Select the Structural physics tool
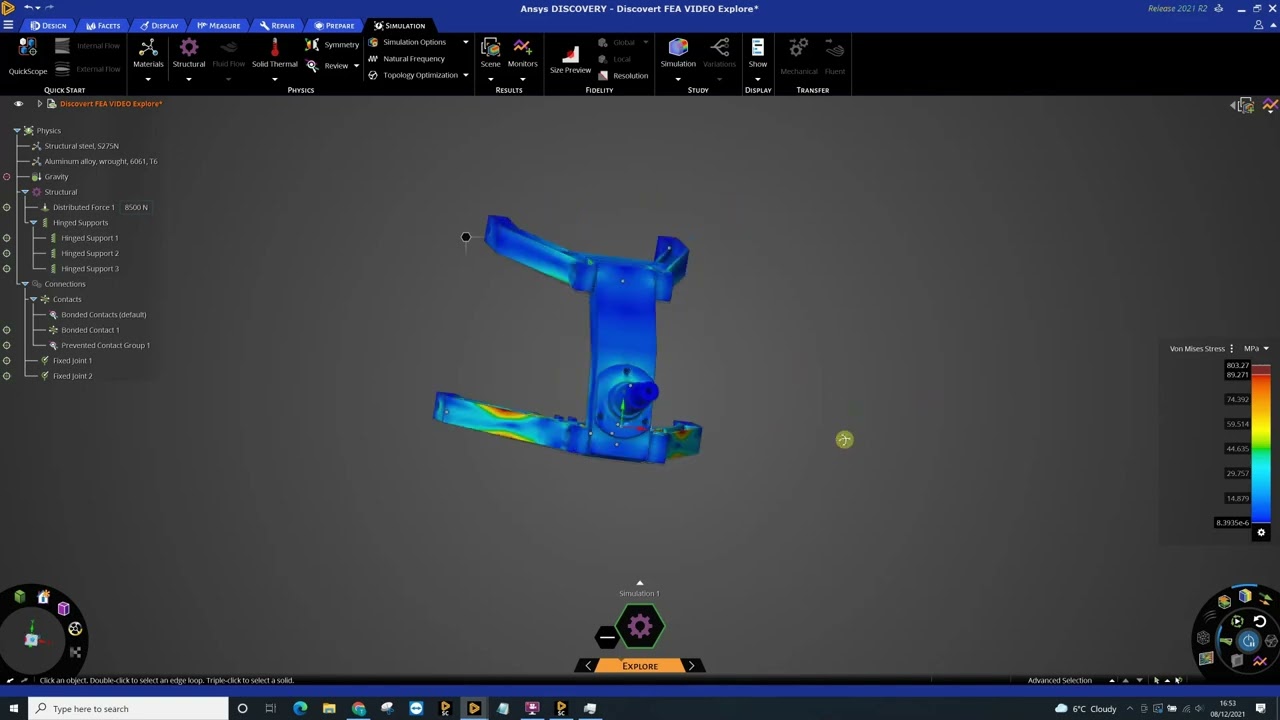The height and width of the screenshot is (720, 1280). point(188,54)
